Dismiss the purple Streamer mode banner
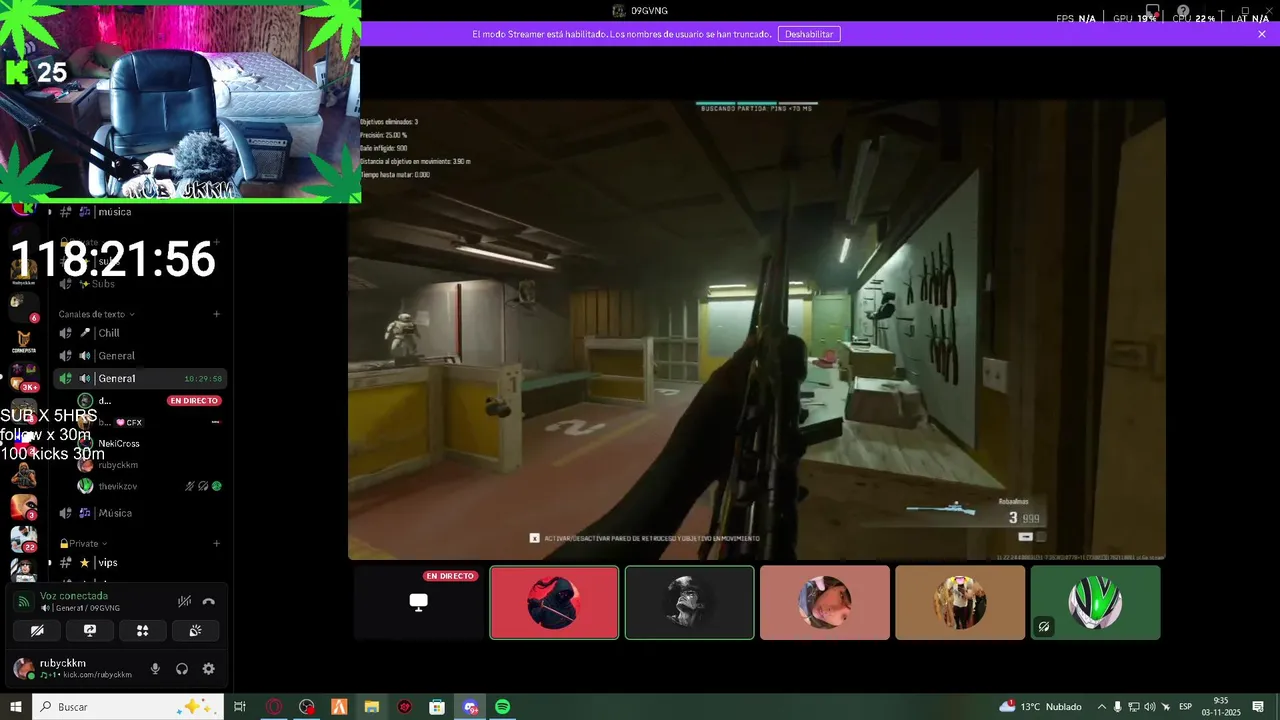This screenshot has height=720, width=1280. coord(1262,34)
